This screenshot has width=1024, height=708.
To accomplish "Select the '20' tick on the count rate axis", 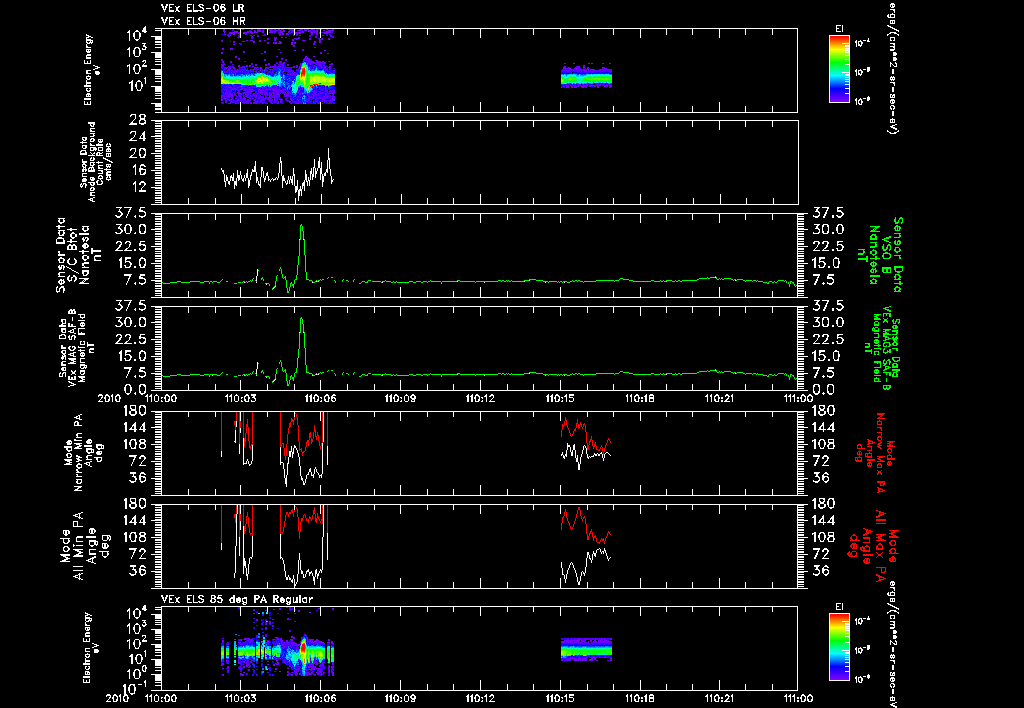I will point(138,154).
